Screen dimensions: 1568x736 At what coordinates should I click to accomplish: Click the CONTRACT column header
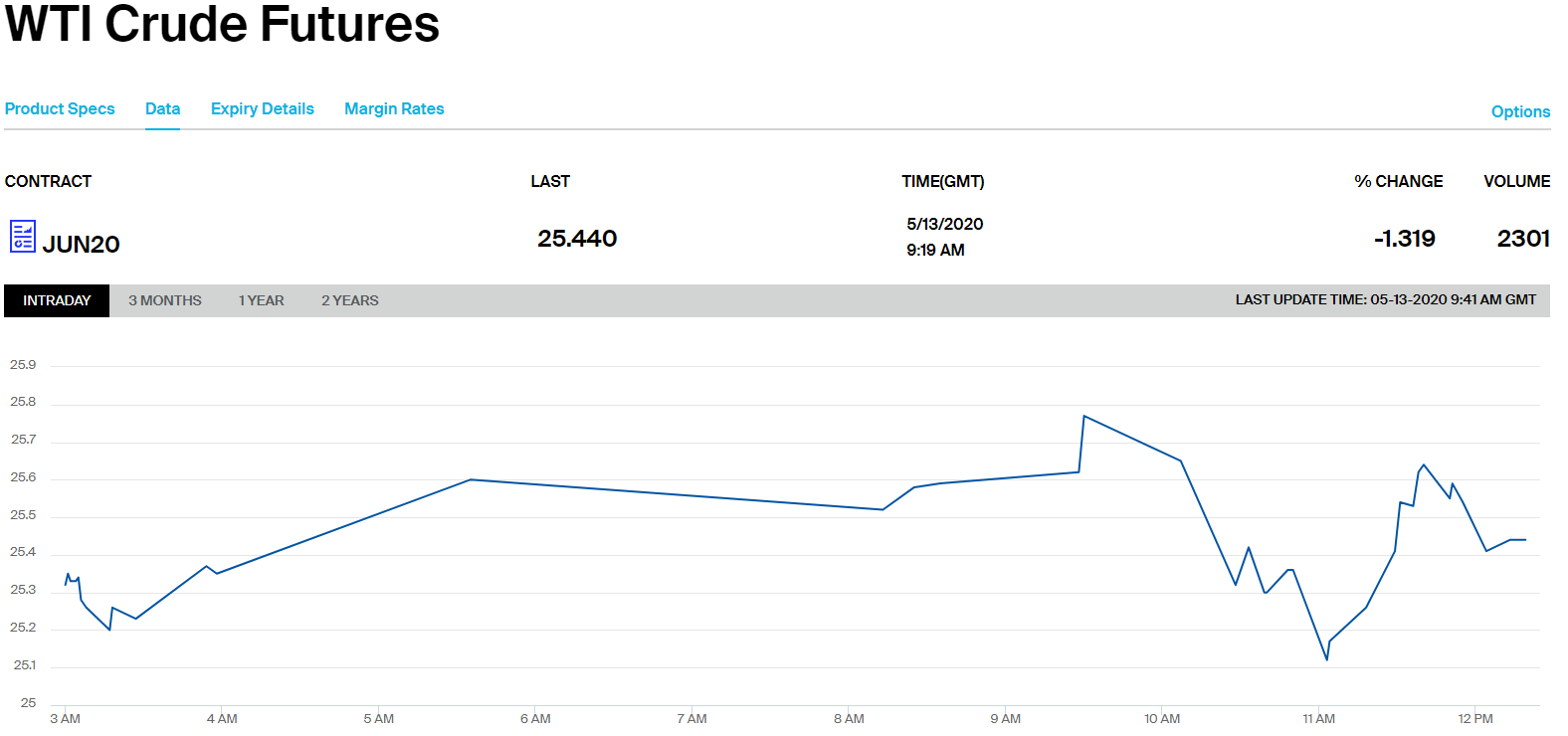(48, 182)
